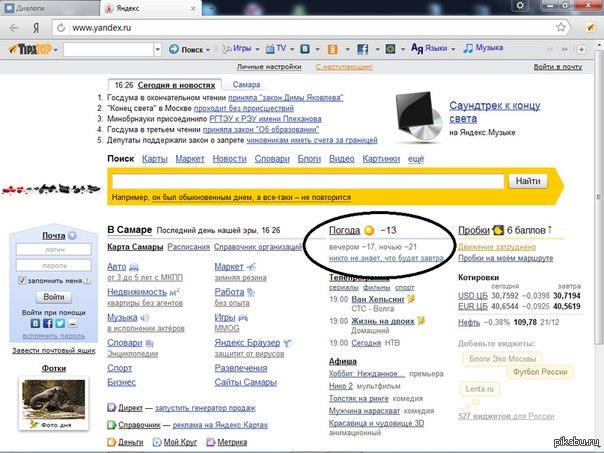Click the round icon next to Почта
This screenshot has height=453, width=604.
click(72, 235)
